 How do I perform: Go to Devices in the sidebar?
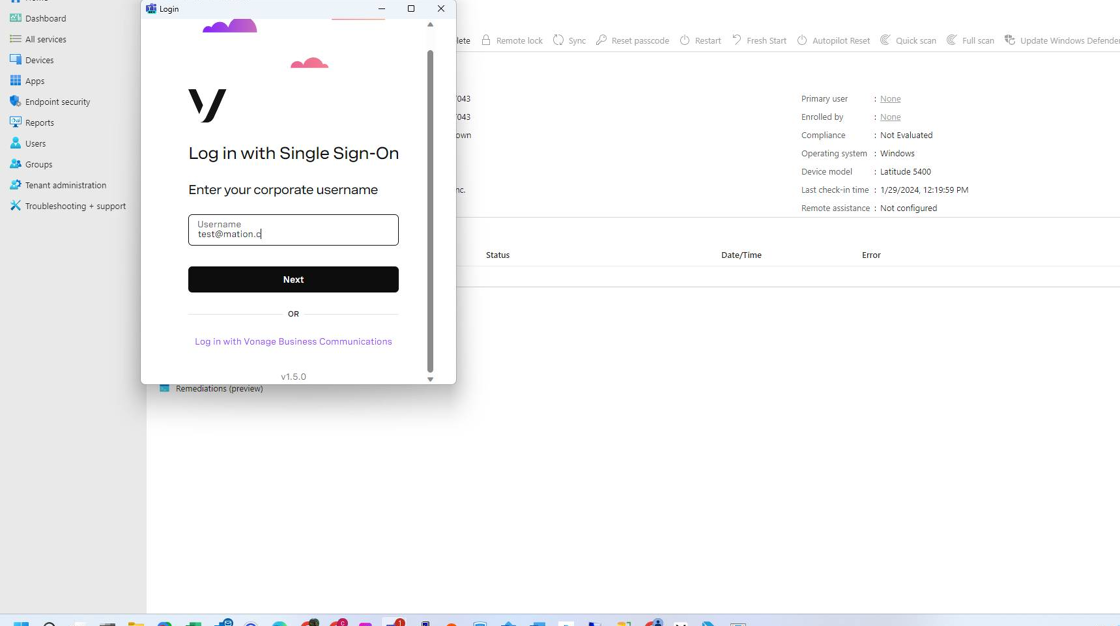click(x=32, y=60)
